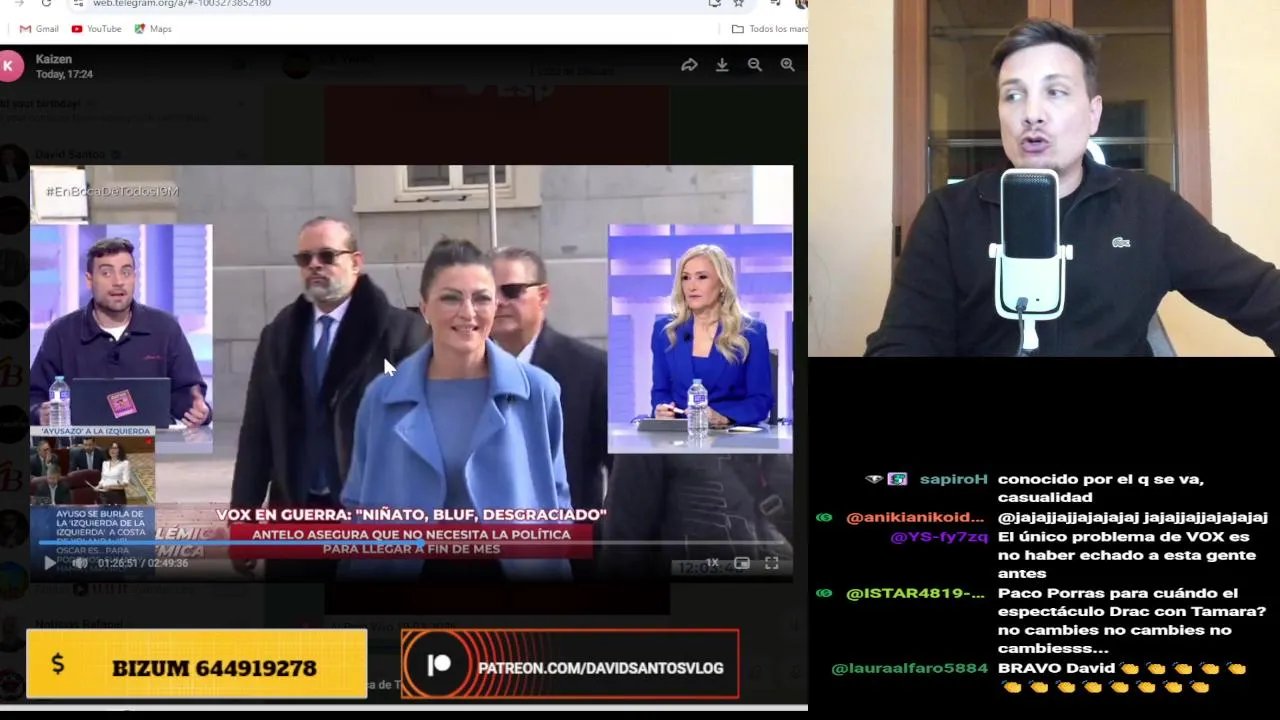
Task: Enter fullscreen video mode
Action: (772, 563)
